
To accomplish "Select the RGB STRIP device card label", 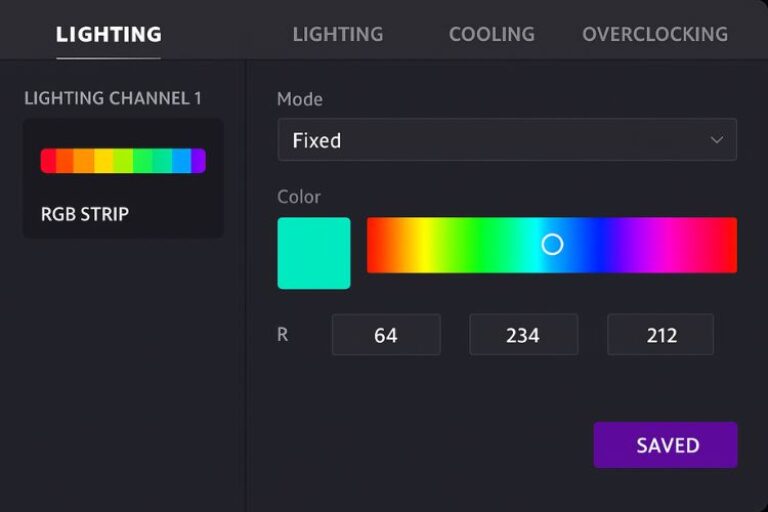I will point(85,214).
